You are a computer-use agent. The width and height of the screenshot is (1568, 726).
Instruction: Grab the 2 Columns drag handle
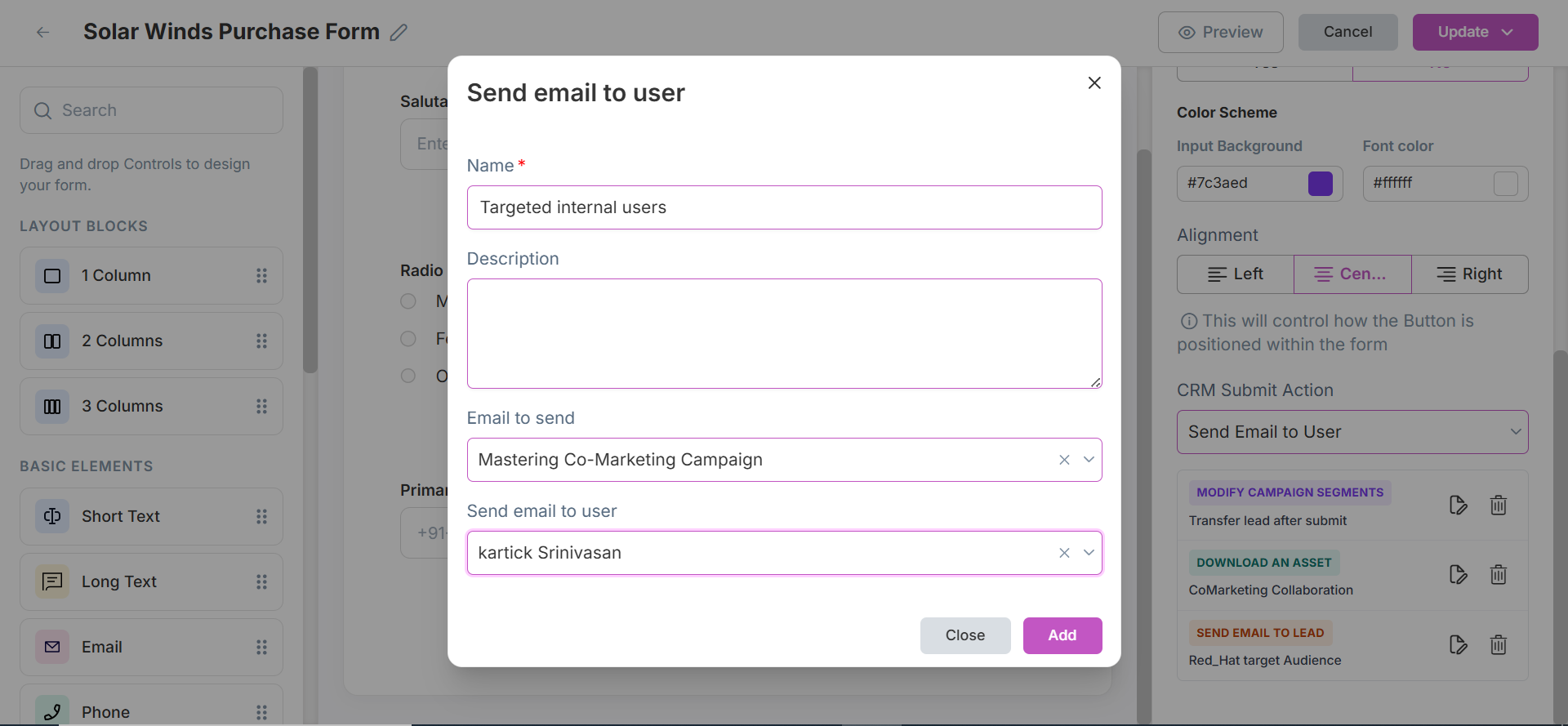coord(261,341)
